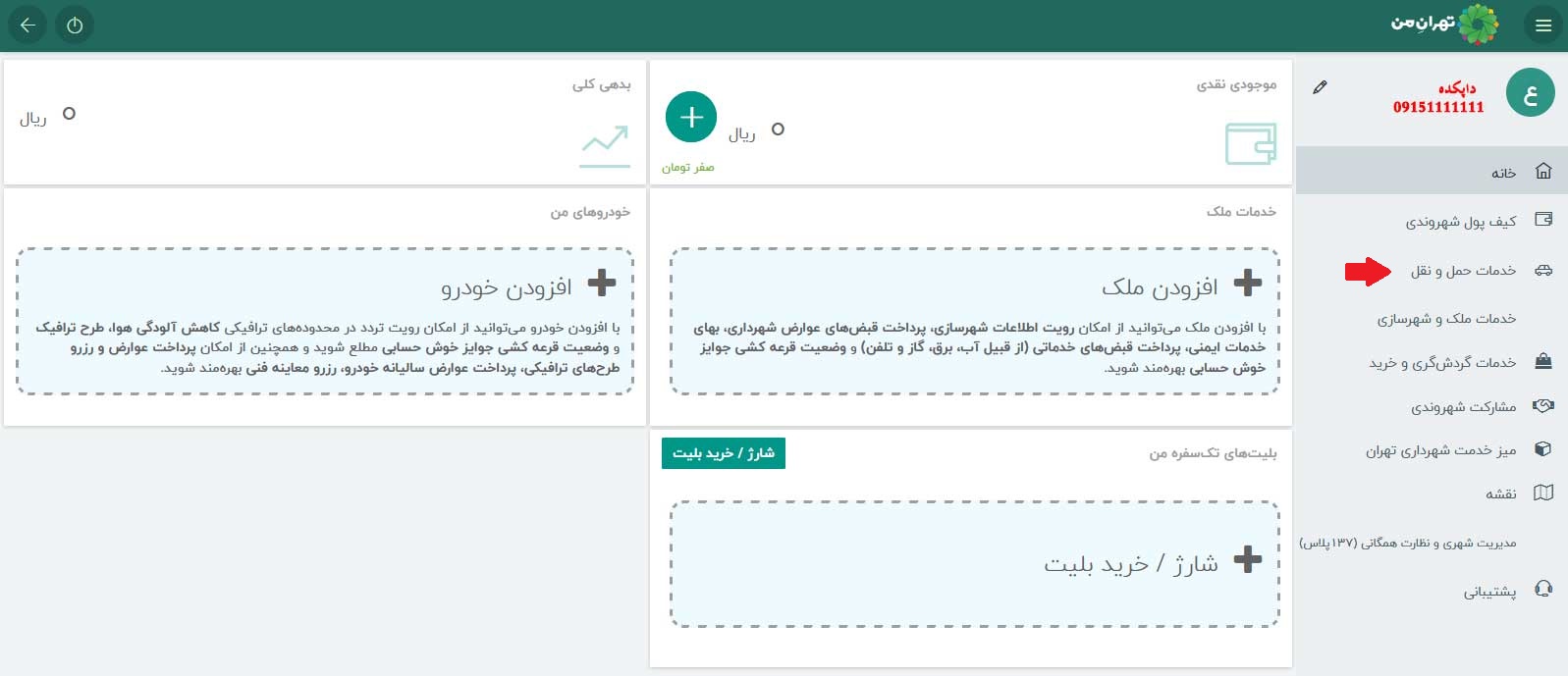Click بلیت‌های تک‌سفره من section title
This screenshot has width=1568, height=676.
pos(1214,453)
